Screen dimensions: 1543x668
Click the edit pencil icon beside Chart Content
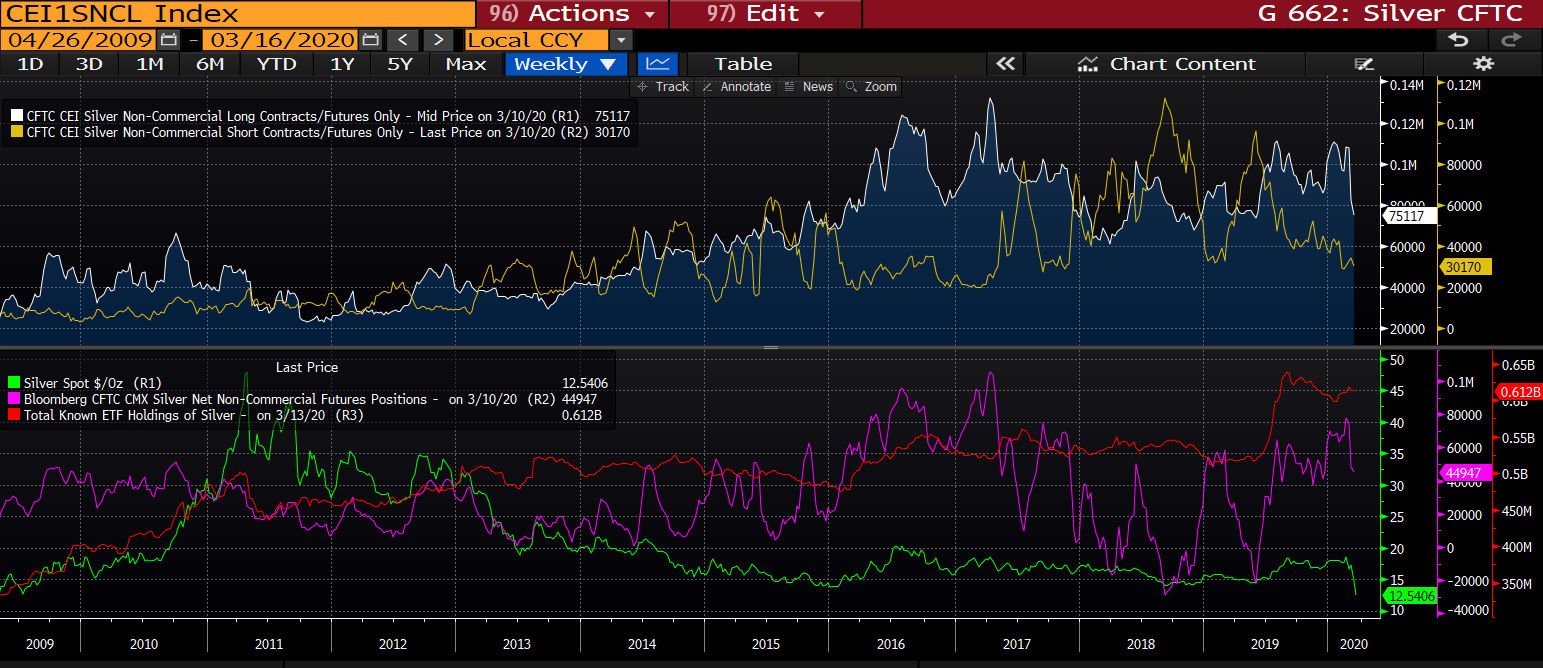(x=1364, y=64)
